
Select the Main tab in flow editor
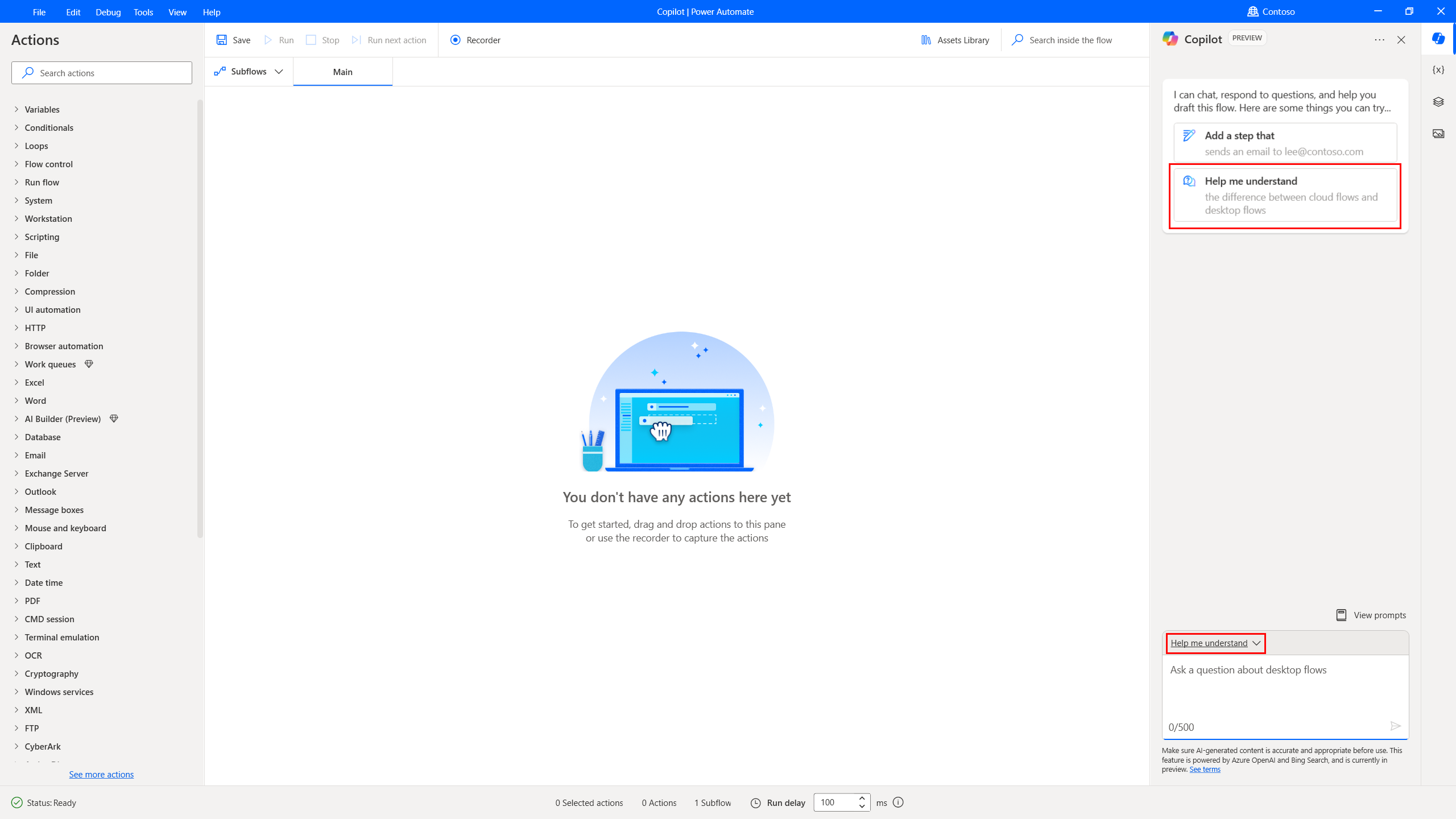point(342,71)
